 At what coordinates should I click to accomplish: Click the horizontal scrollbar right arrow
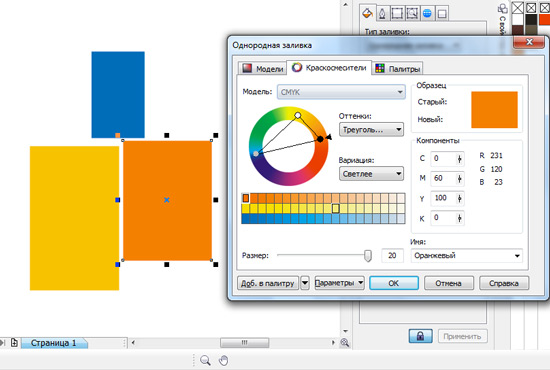click(333, 342)
